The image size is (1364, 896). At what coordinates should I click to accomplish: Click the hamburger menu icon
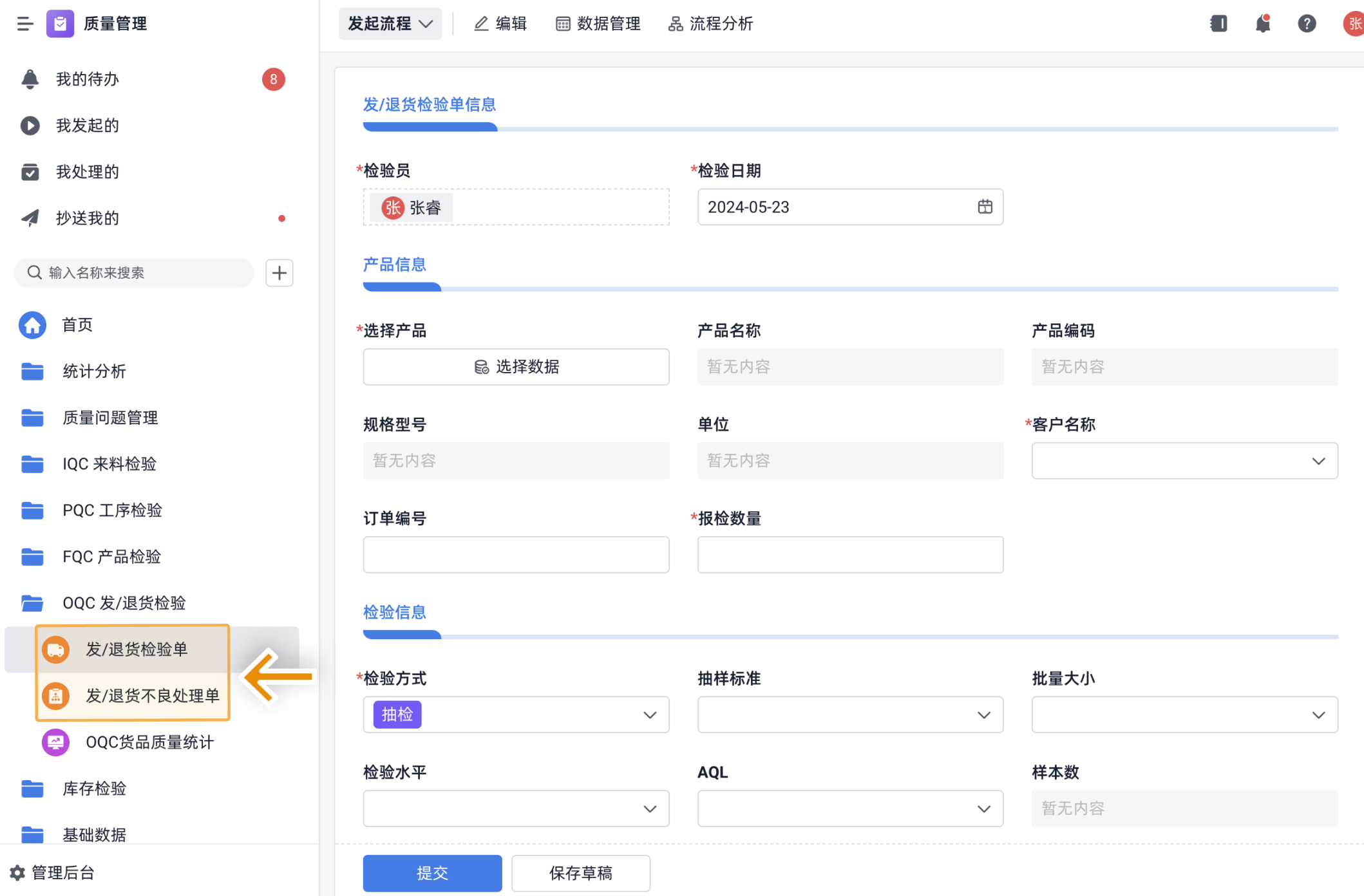tap(24, 24)
